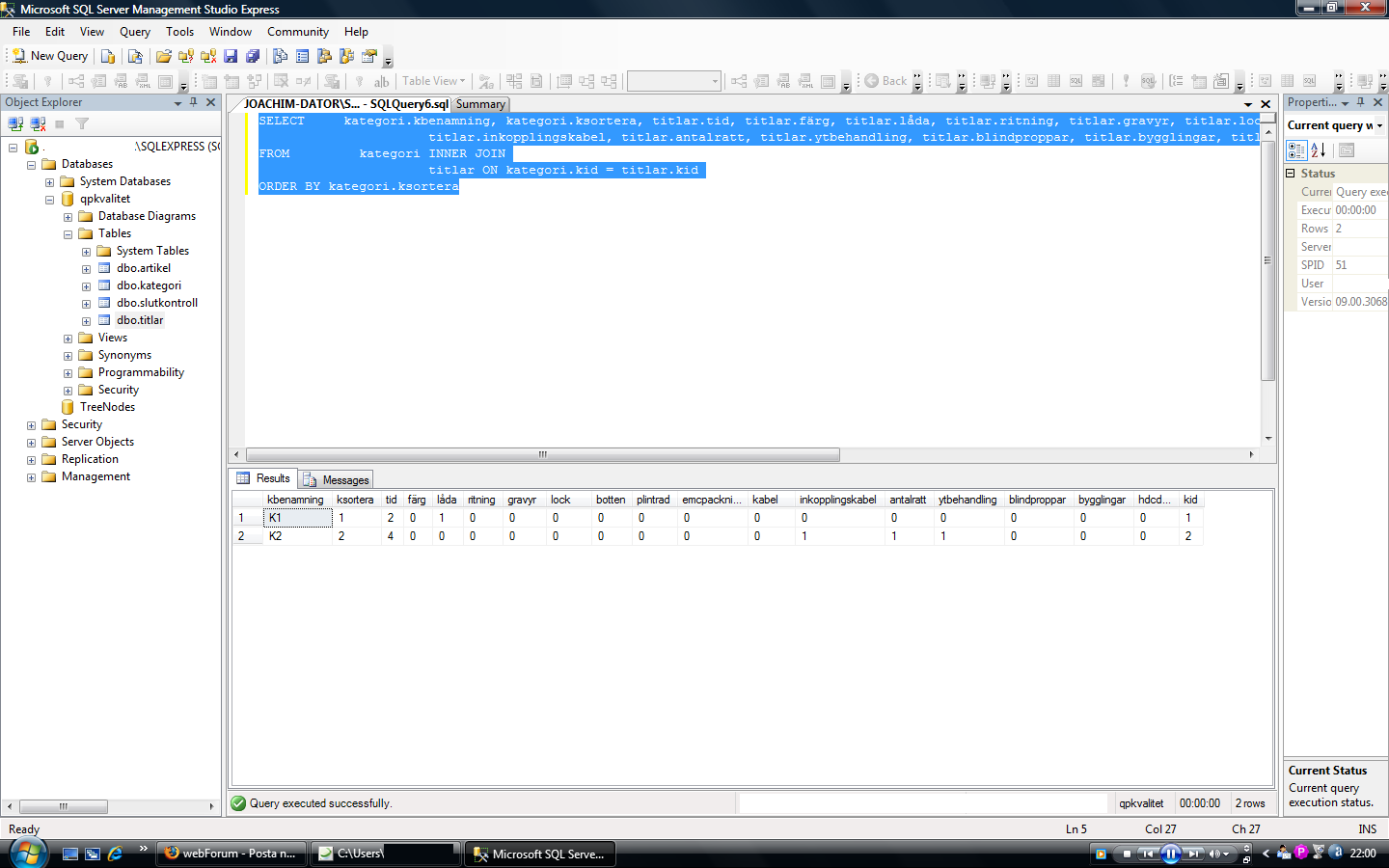
Task: Open the Tools menu
Action: tap(179, 32)
